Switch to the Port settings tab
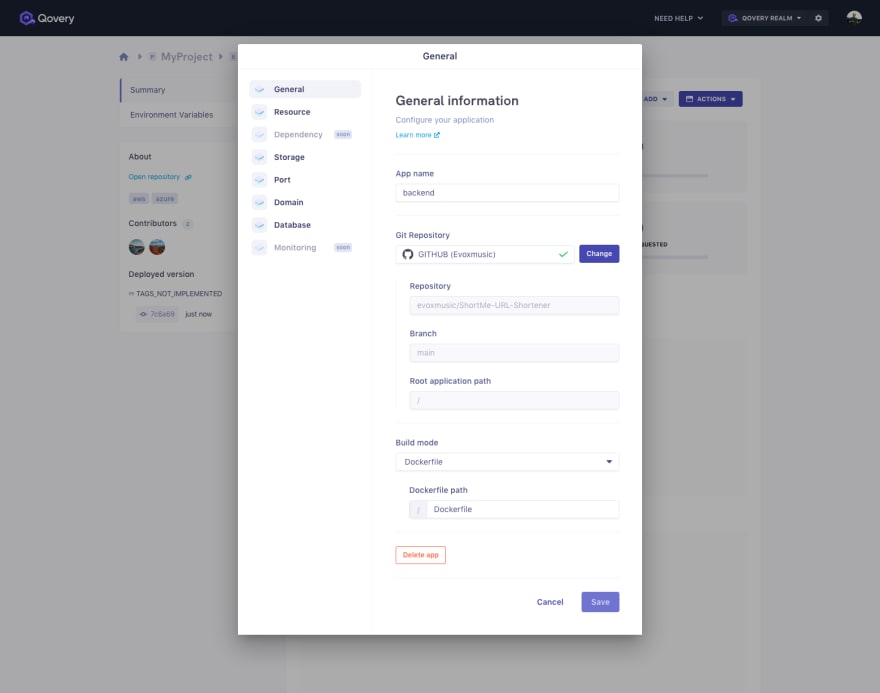The image size is (880, 693). point(305,180)
